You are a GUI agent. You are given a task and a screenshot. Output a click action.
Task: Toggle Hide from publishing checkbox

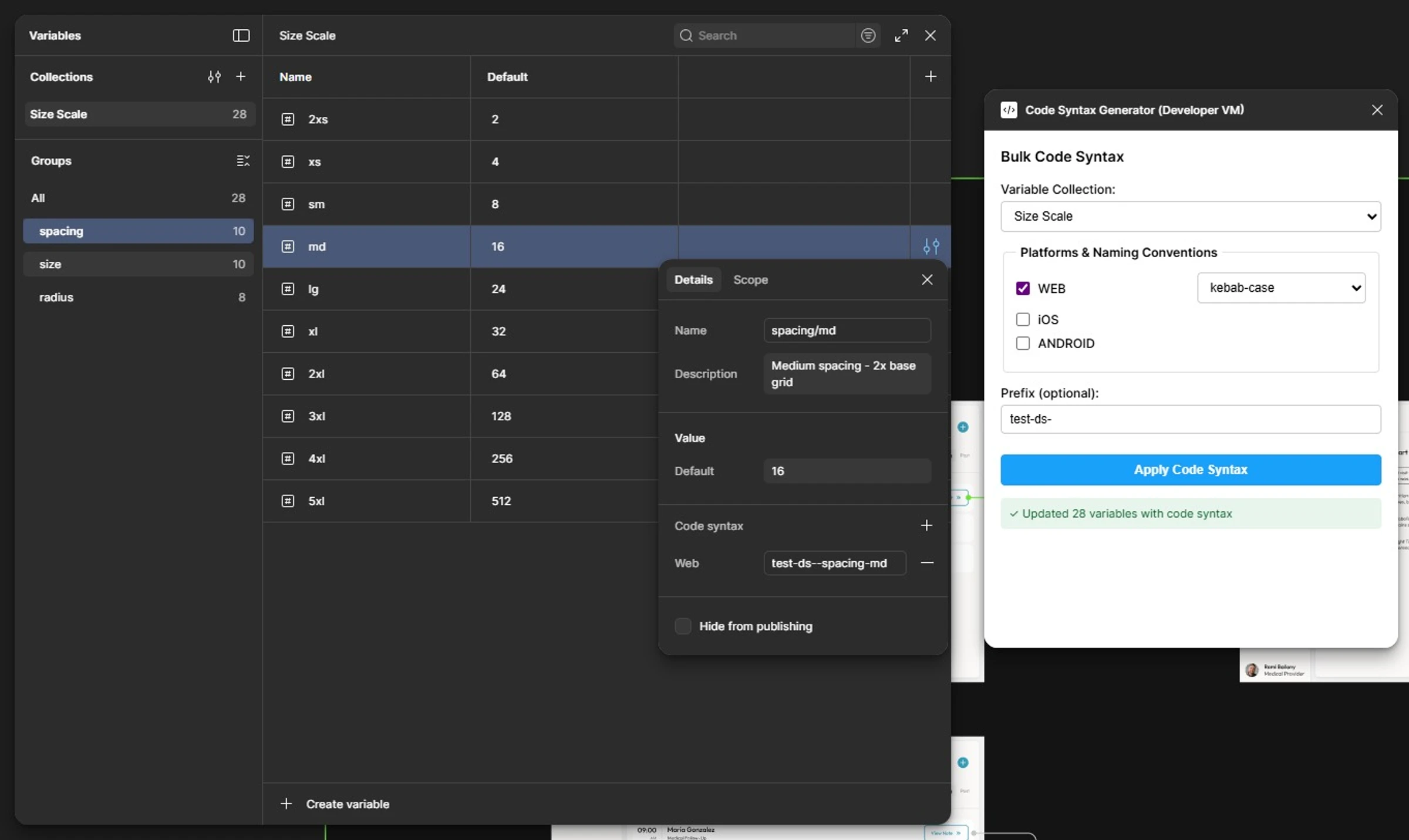click(x=683, y=626)
